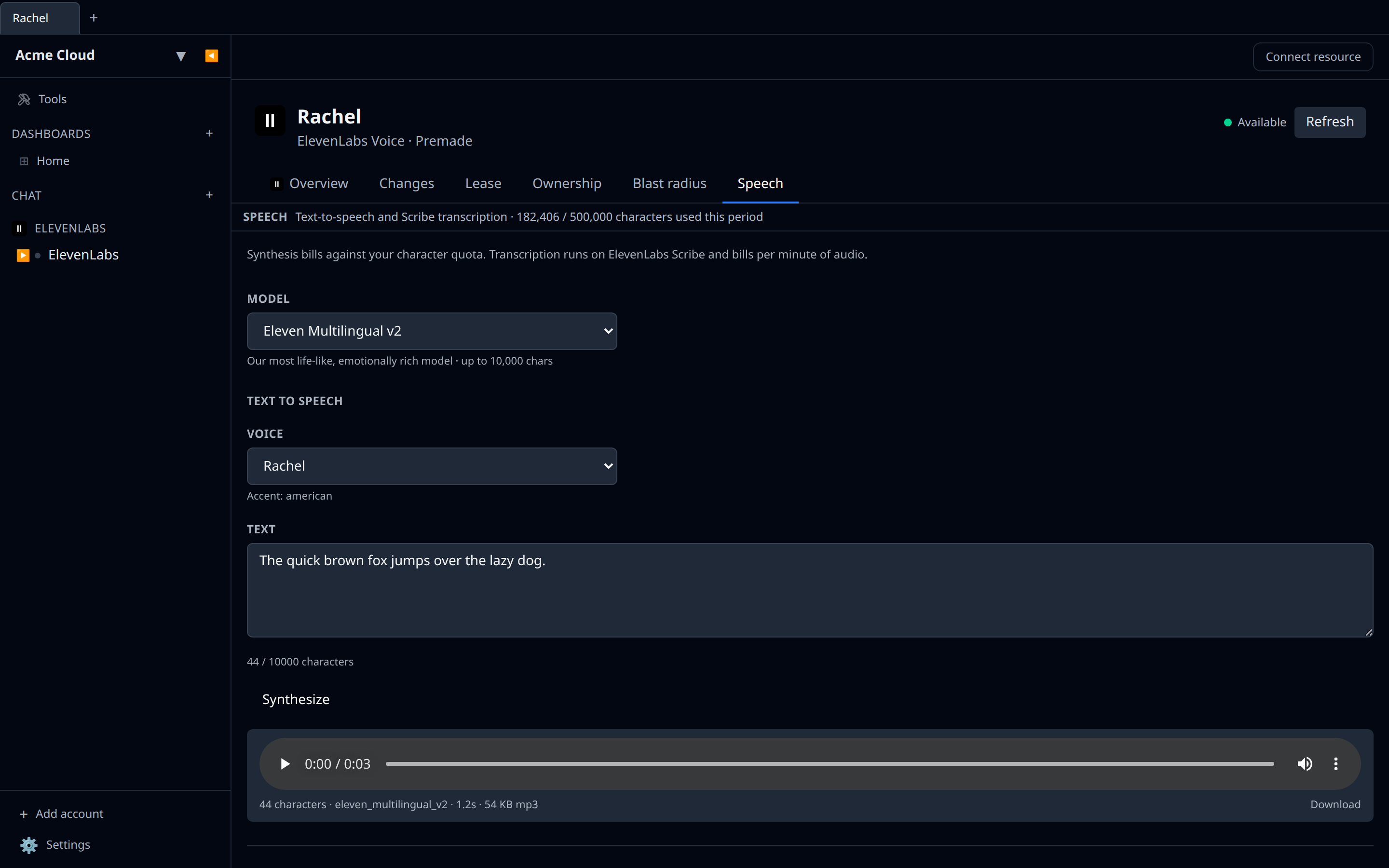Click the Refresh button
The image size is (1389, 868).
point(1329,122)
